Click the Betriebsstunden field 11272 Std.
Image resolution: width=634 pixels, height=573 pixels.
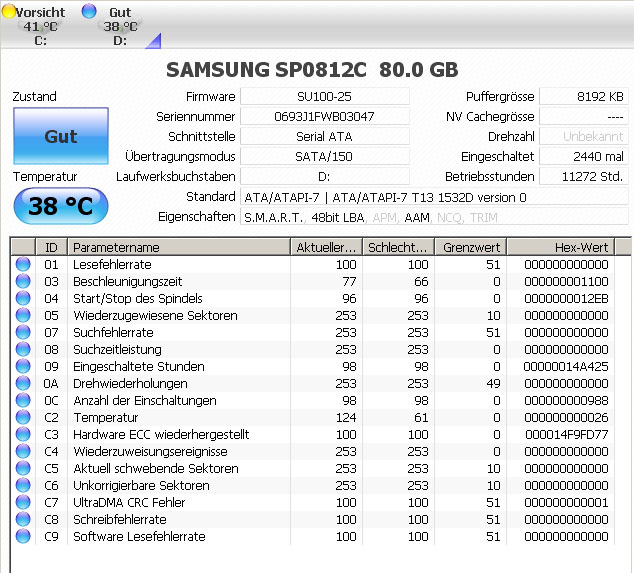click(x=584, y=176)
